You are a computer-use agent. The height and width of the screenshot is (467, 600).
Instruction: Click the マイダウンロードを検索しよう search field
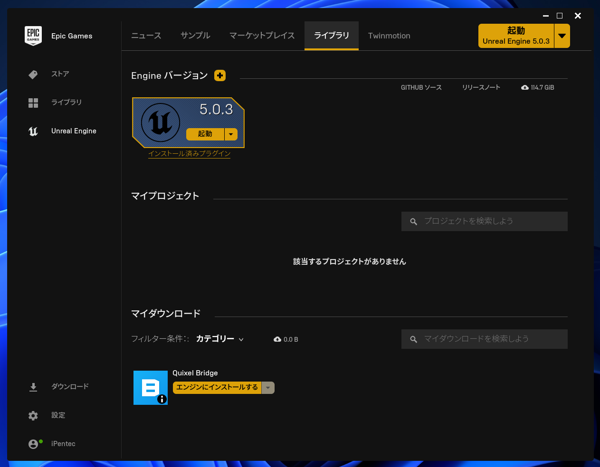[x=484, y=339]
